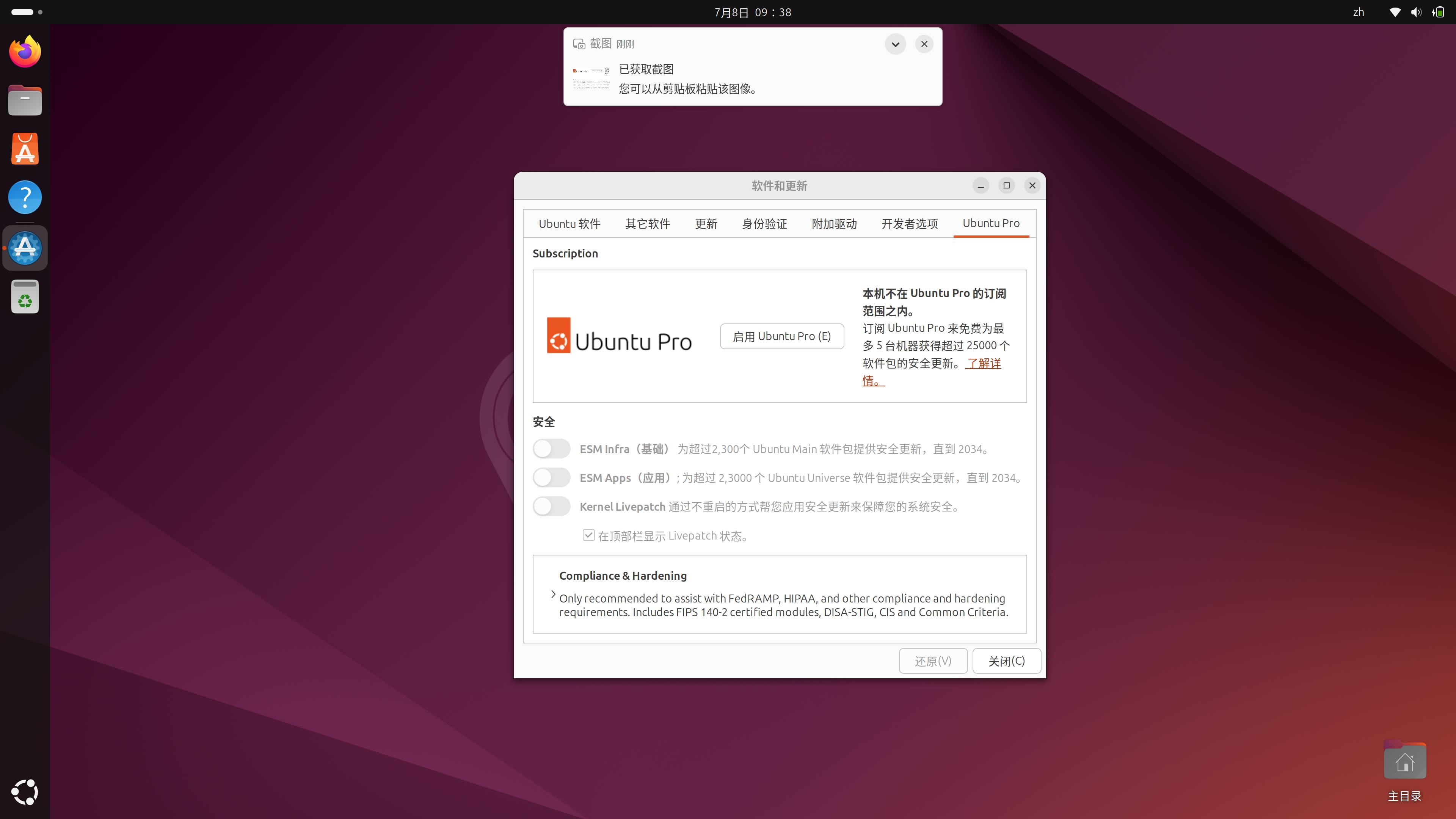Click the 软件和更新 title bar text
This screenshot has width=1456, height=819.
coord(780,186)
